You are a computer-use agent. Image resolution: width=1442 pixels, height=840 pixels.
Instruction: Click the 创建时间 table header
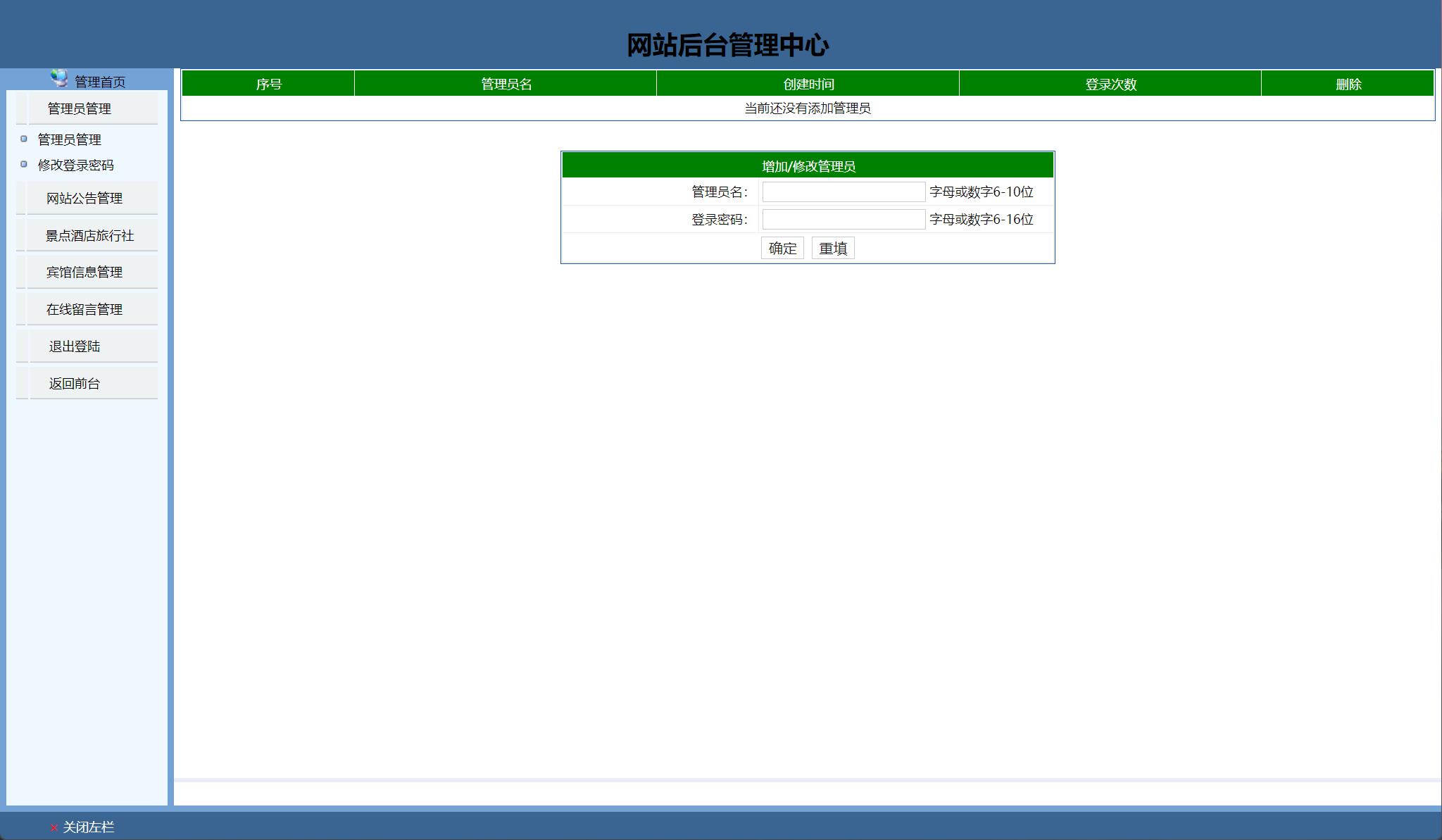click(807, 83)
